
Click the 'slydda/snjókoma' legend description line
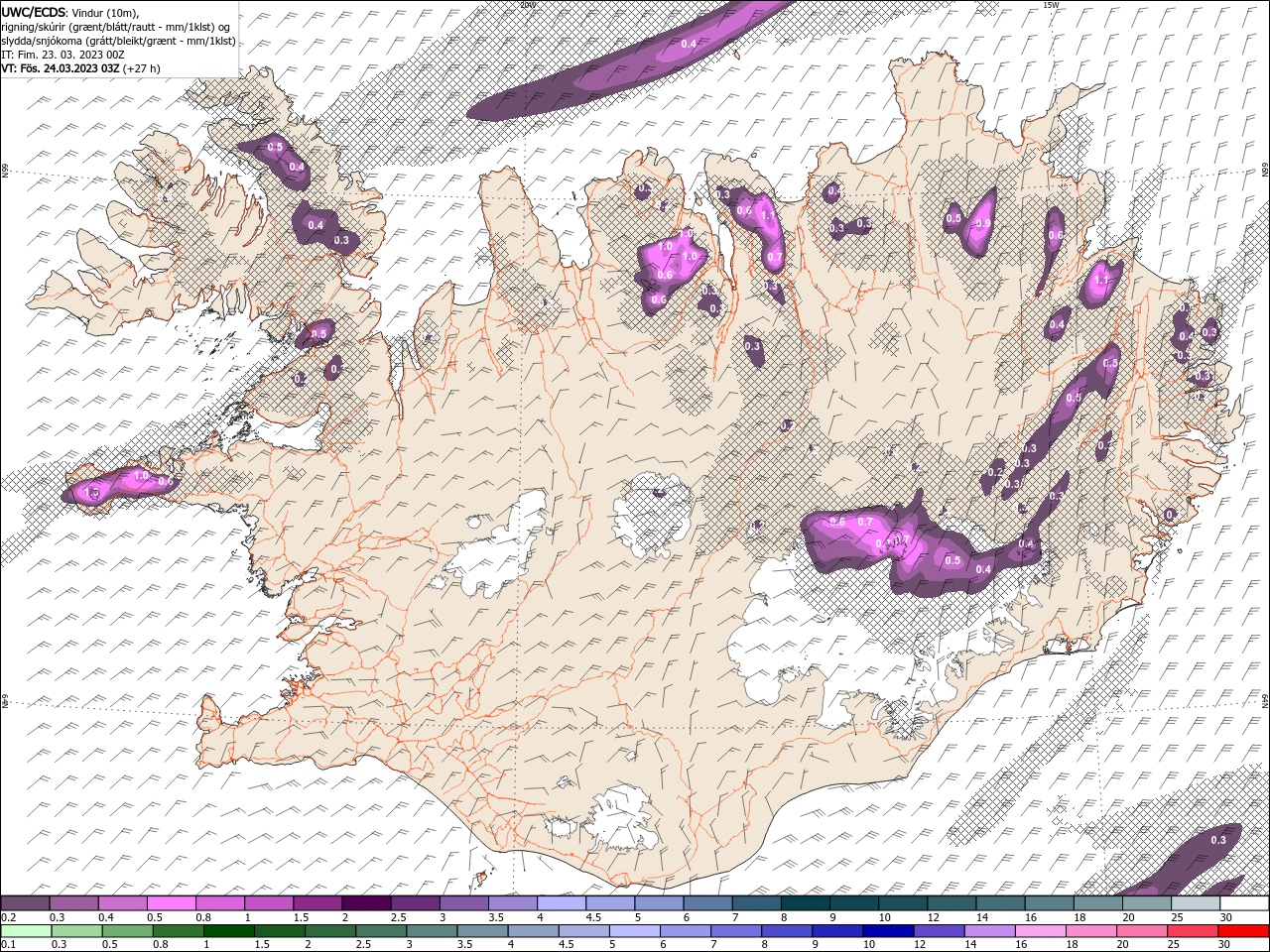point(118,41)
